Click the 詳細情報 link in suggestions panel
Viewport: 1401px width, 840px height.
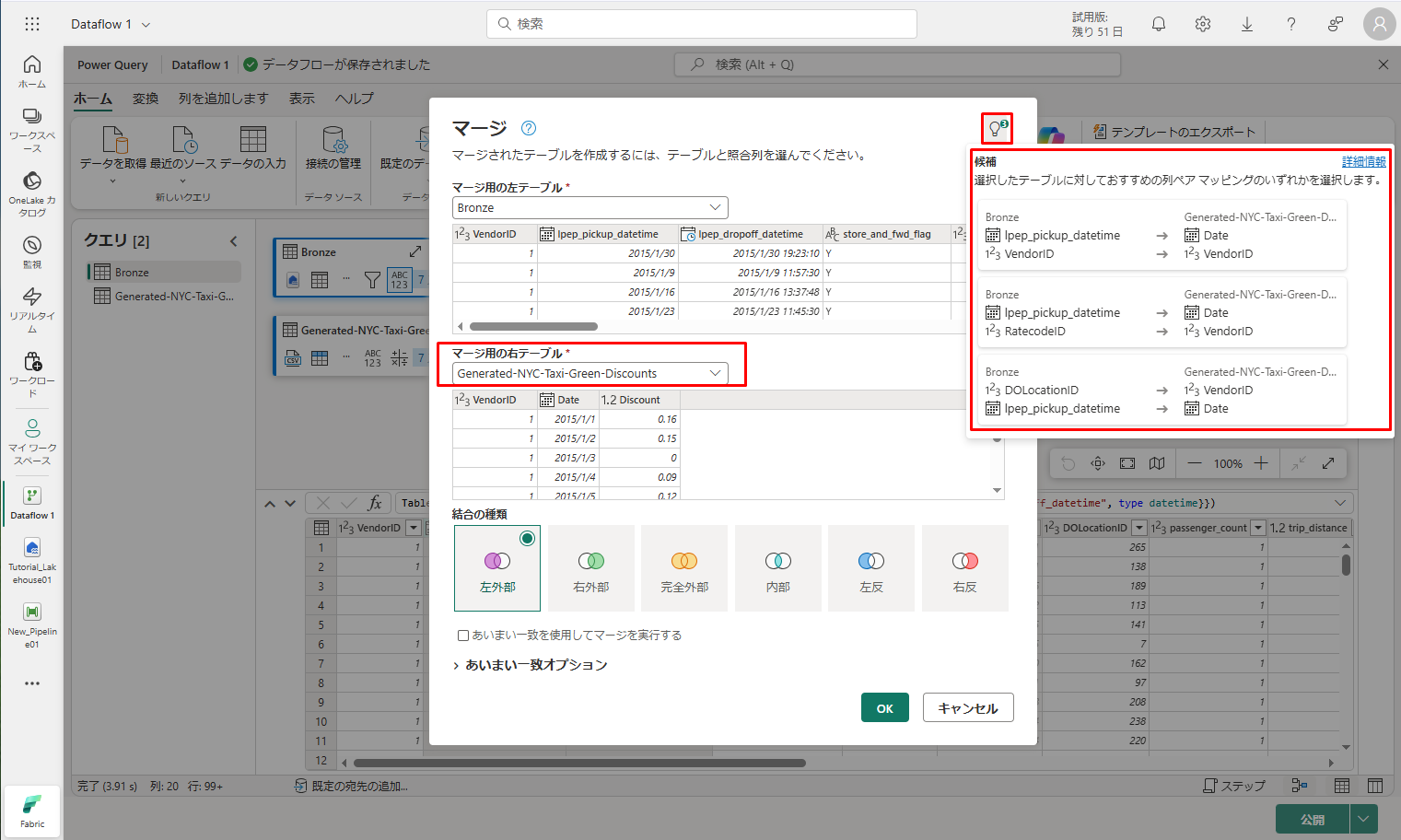pos(1363,162)
